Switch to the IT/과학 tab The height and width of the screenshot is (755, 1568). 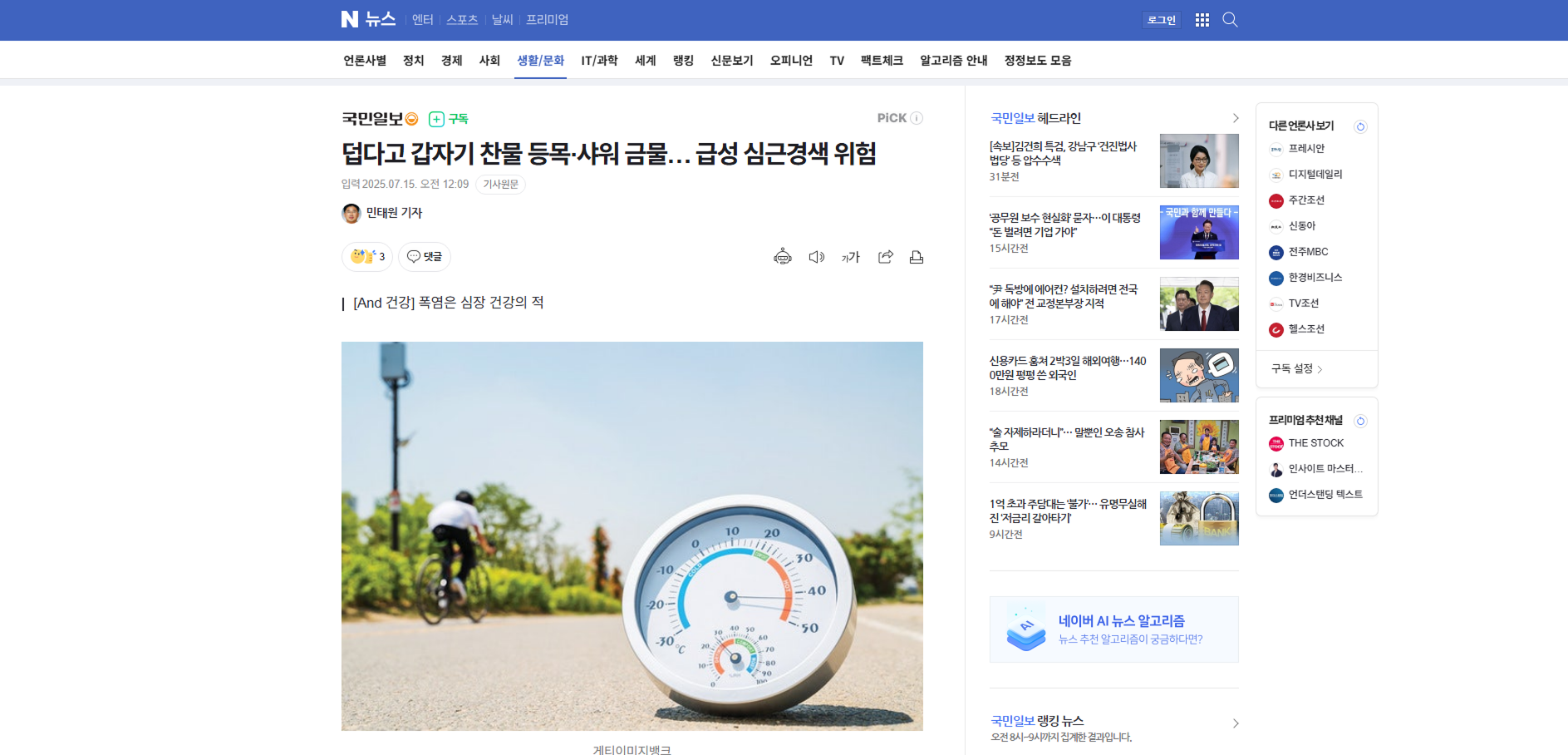599,61
